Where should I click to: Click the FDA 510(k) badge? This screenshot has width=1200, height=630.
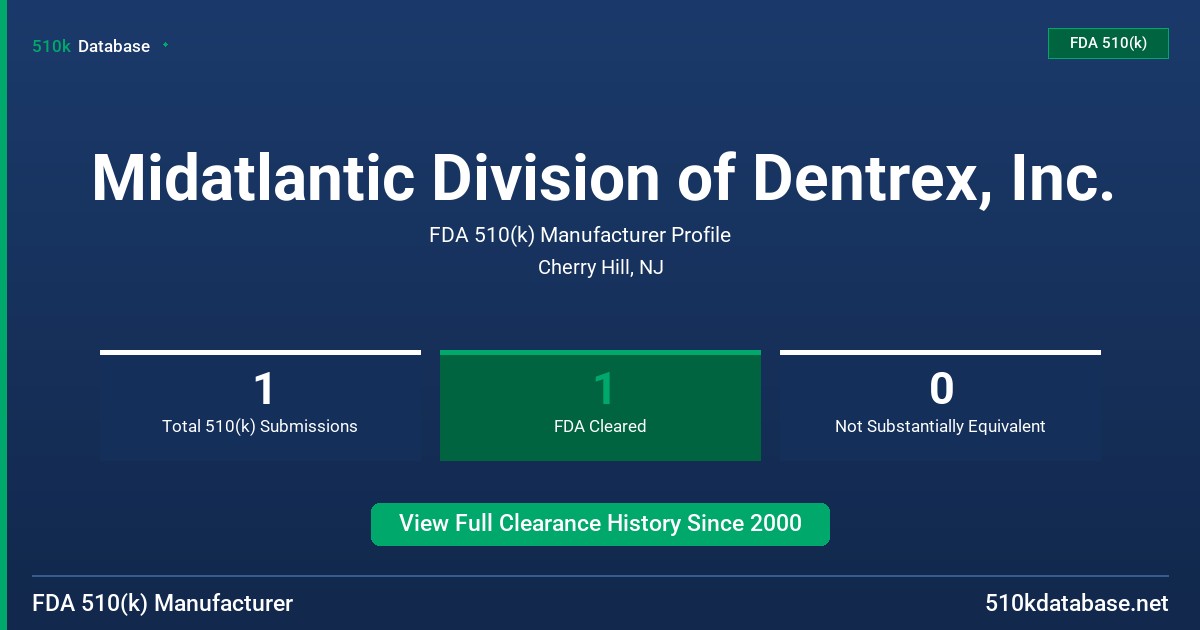(x=1108, y=43)
